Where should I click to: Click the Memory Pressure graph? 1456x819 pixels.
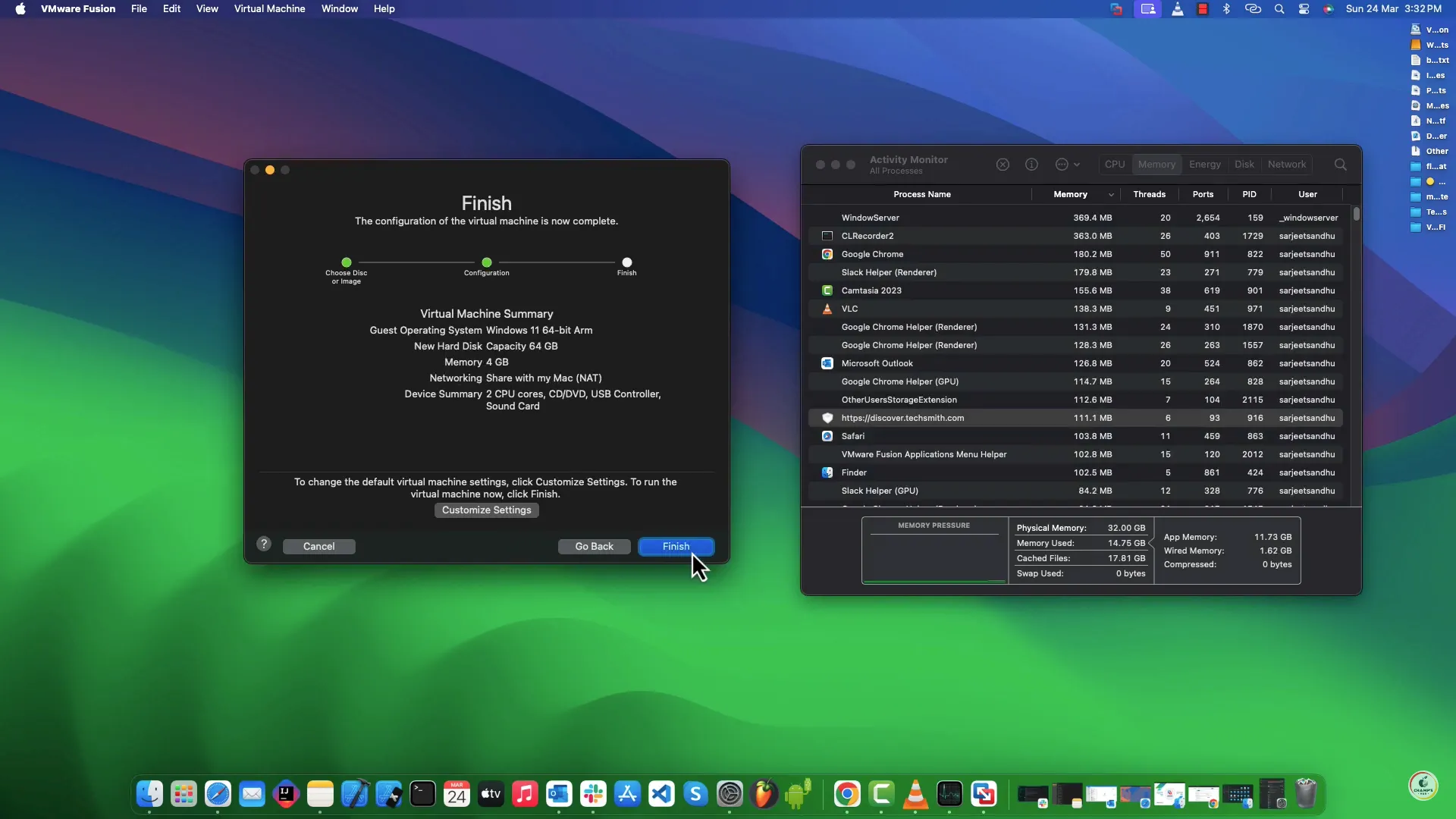[934, 551]
